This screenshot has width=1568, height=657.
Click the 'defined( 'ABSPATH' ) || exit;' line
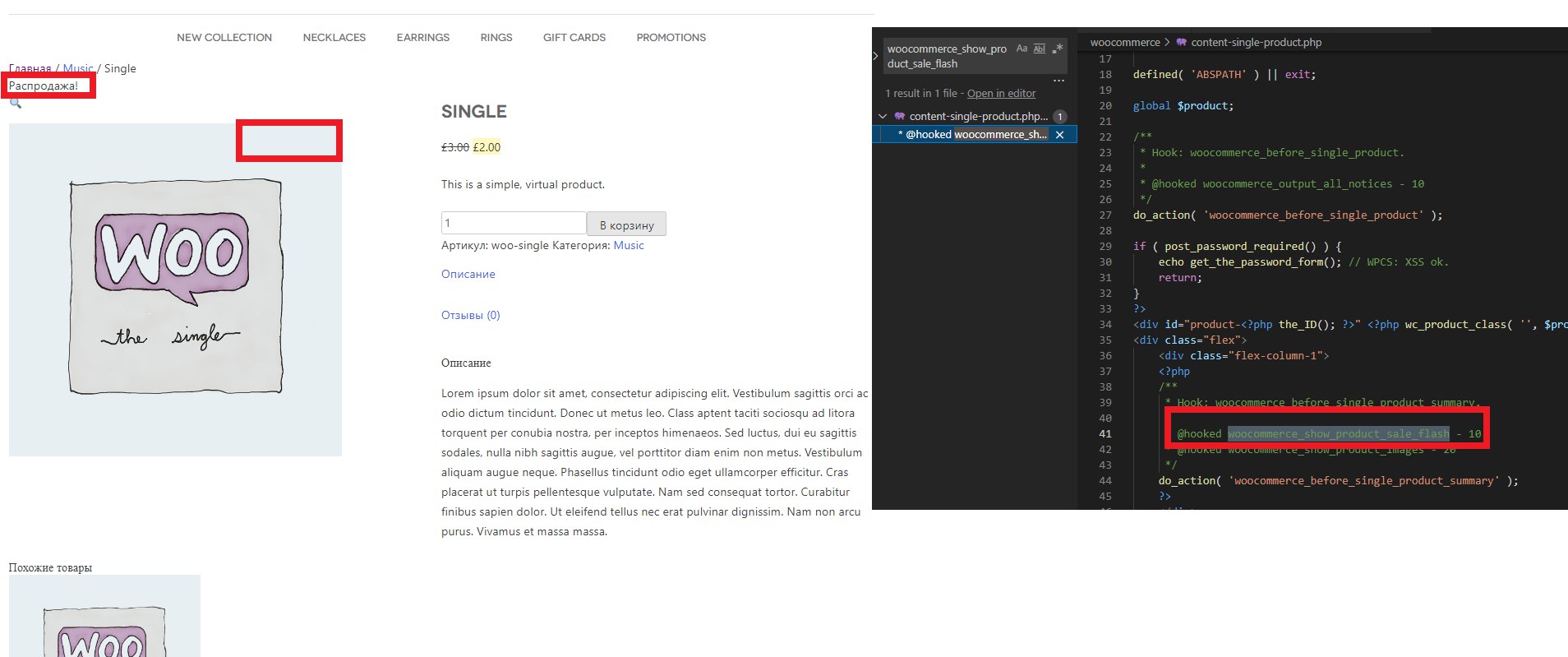(1224, 75)
